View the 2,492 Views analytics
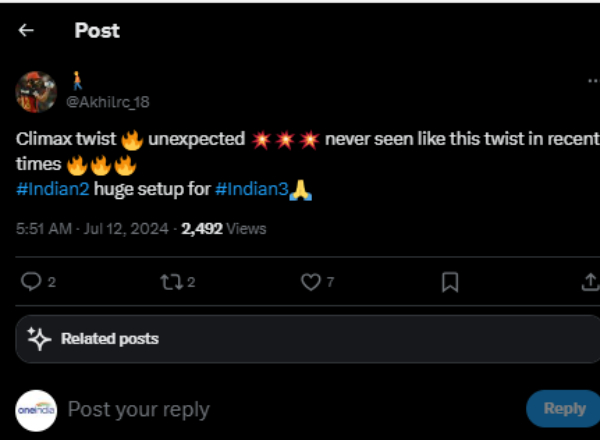The height and width of the screenshot is (440, 600). 224,229
